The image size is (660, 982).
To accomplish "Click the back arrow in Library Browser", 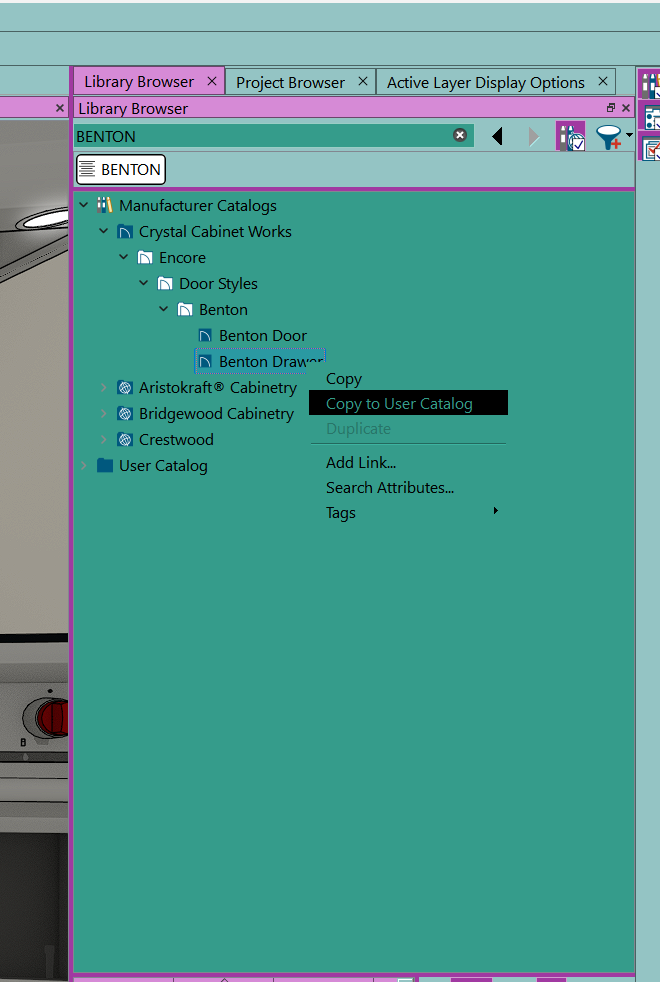I will tap(497, 136).
